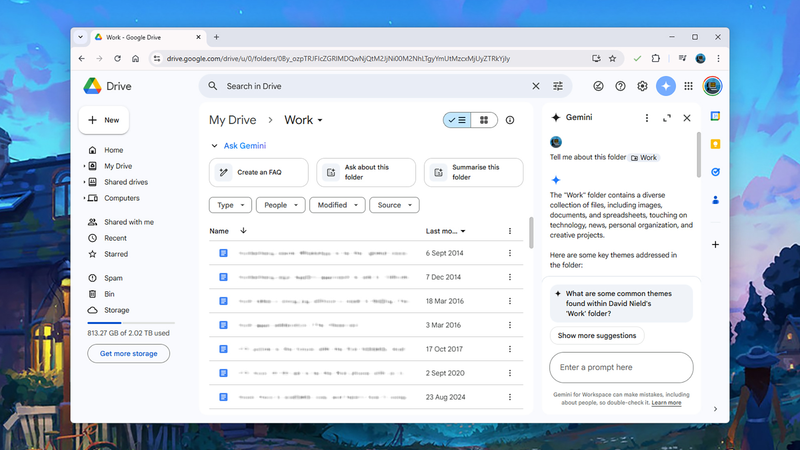Open the Help question mark menu
The width and height of the screenshot is (800, 450).
pyautogui.click(x=620, y=86)
